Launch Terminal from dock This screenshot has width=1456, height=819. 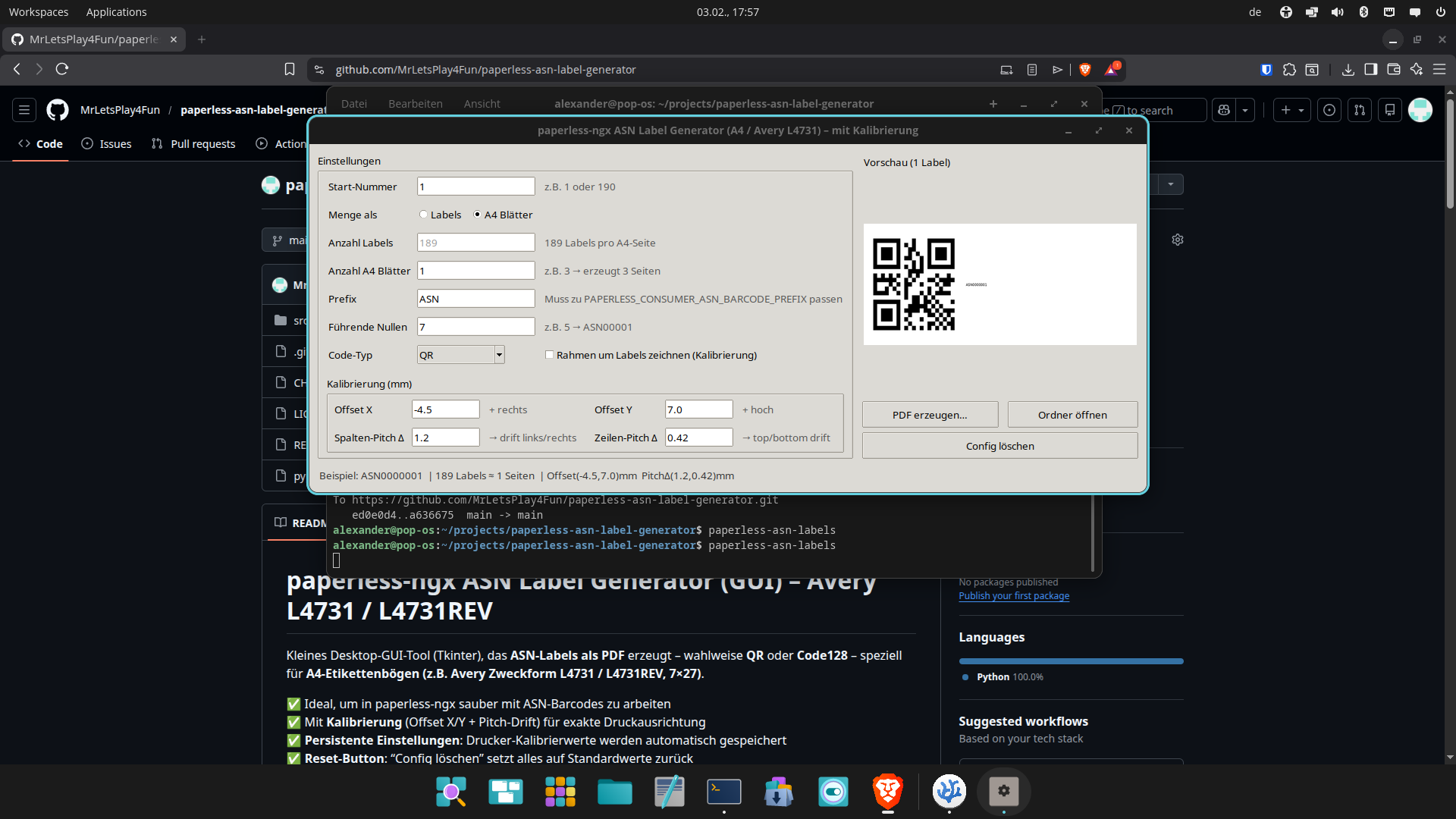(x=724, y=792)
